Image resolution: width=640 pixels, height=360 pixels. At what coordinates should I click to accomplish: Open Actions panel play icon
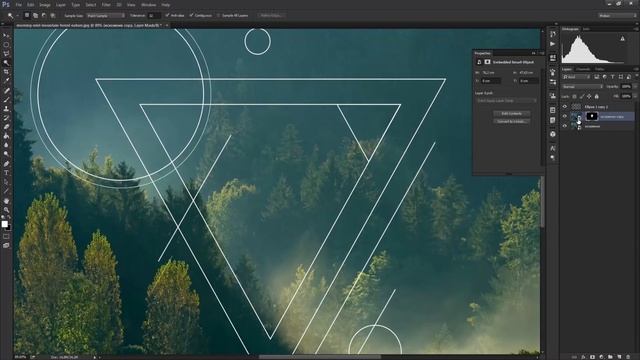553,44
